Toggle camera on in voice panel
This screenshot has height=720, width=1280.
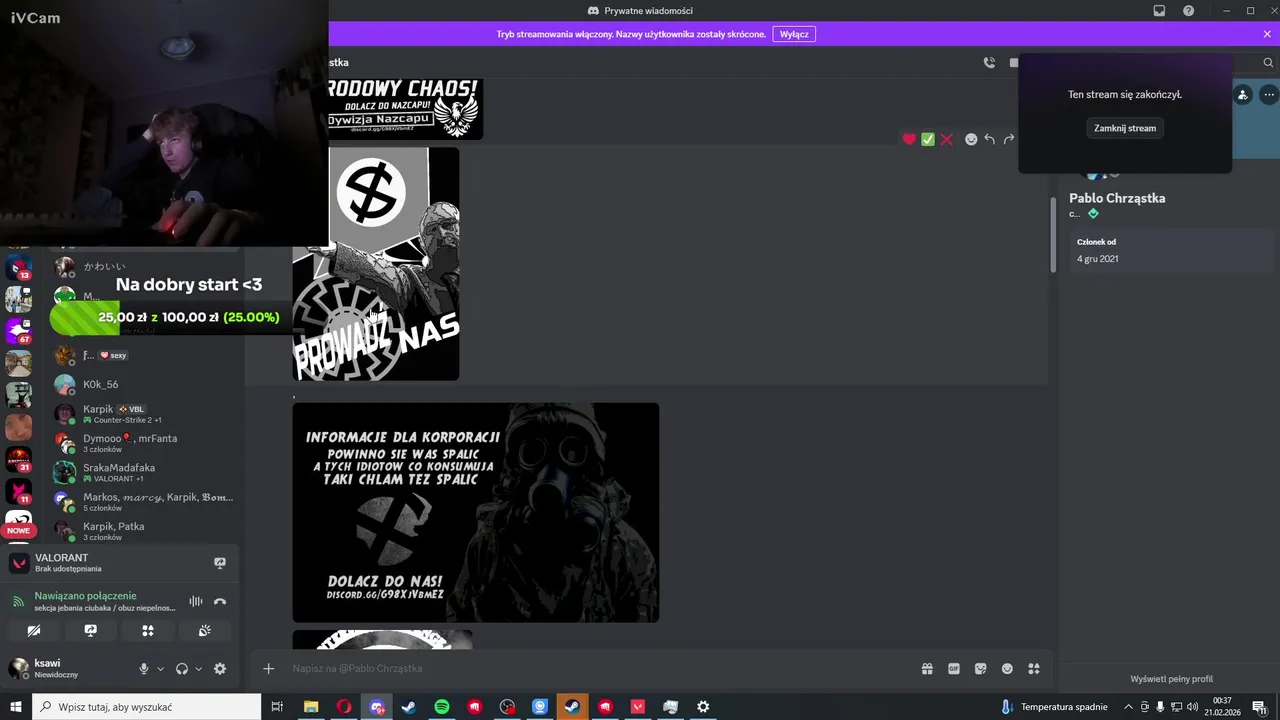34,630
